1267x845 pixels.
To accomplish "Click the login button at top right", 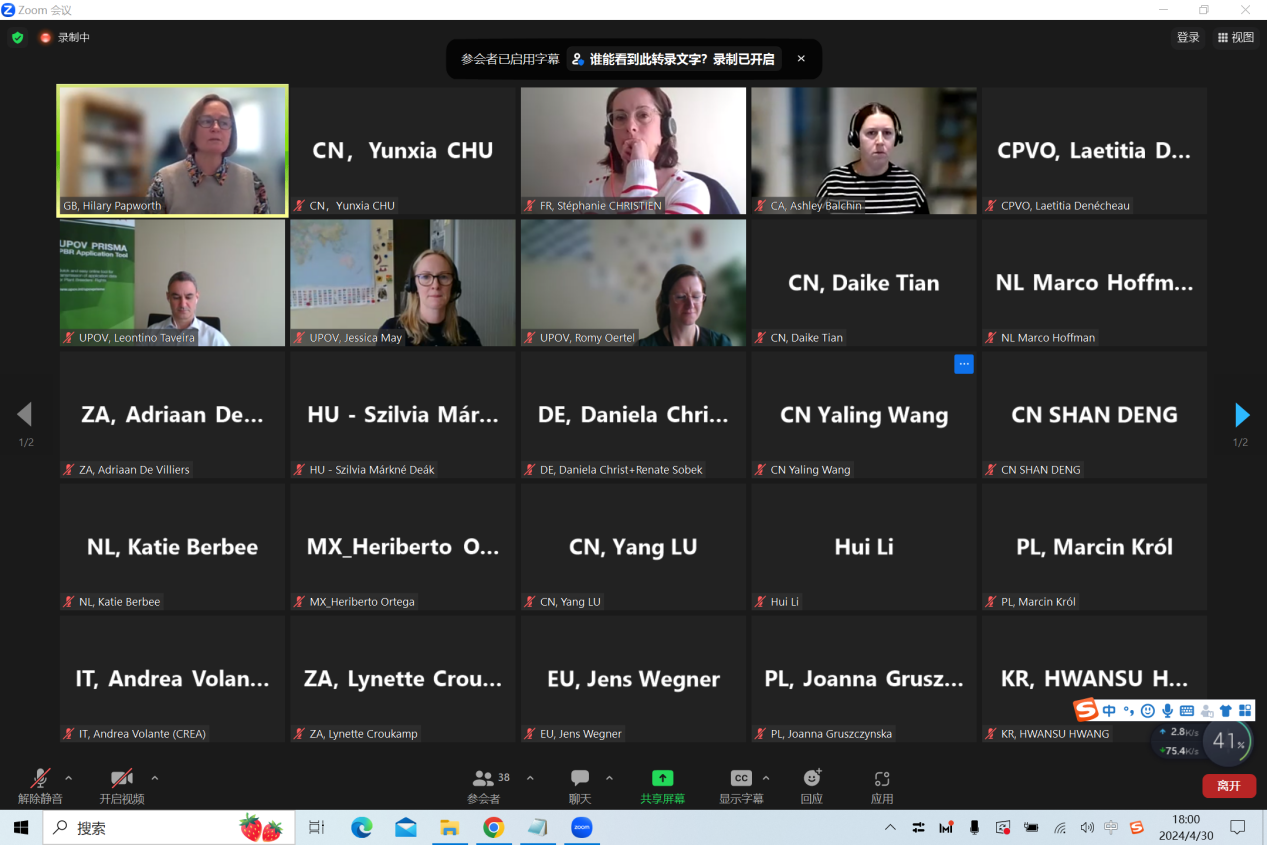I will point(1187,38).
